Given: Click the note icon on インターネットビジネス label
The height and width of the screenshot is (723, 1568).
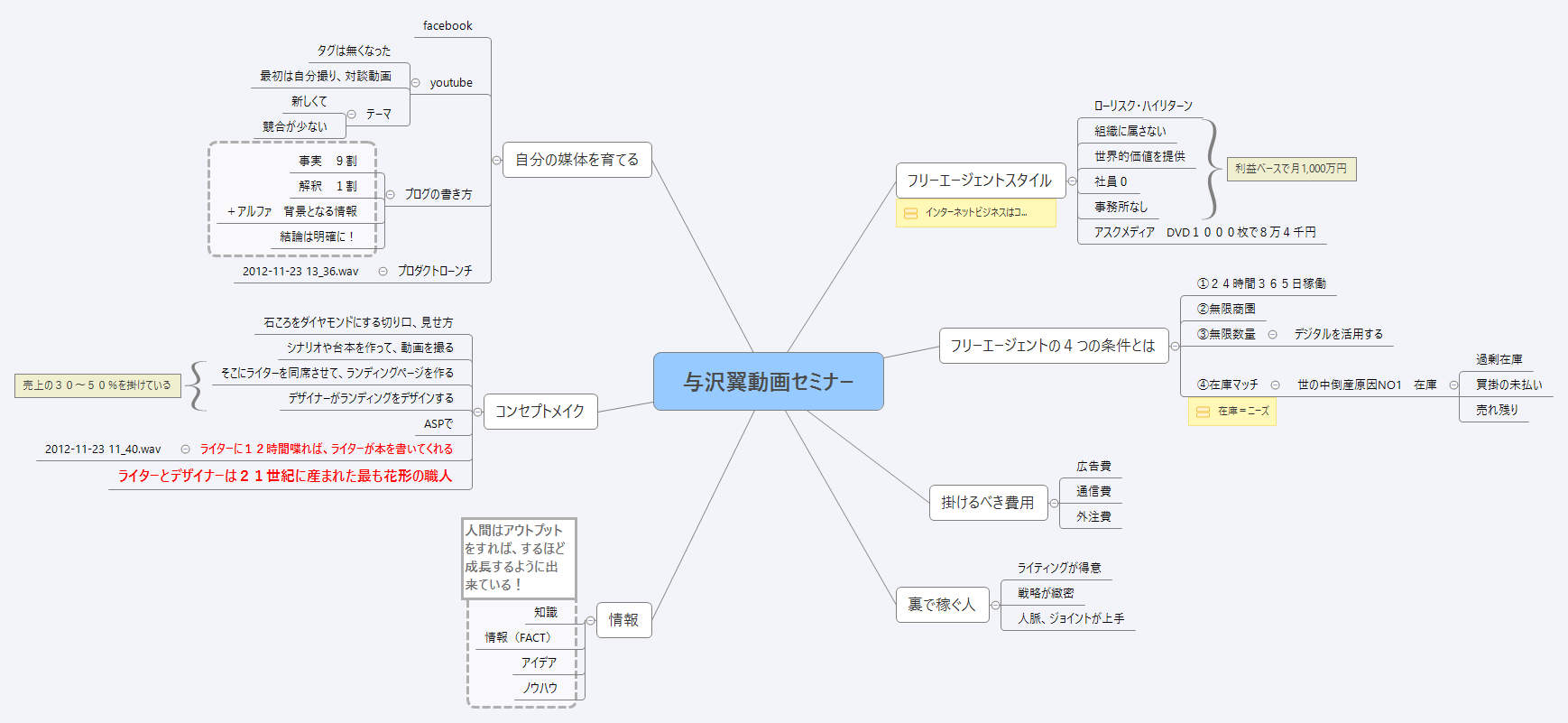Looking at the screenshot, I should [x=910, y=213].
